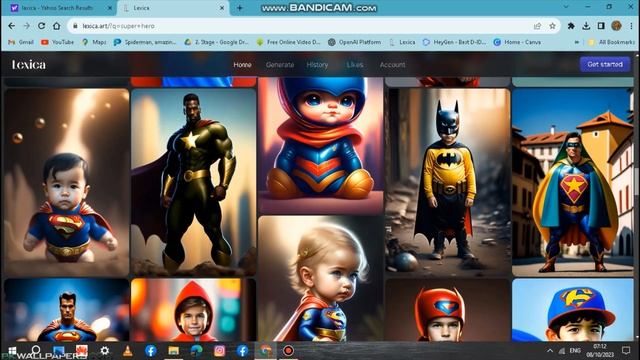Screen dimensions: 640x360
Task: Open Chrome three-dot menu
Action: 631,26
